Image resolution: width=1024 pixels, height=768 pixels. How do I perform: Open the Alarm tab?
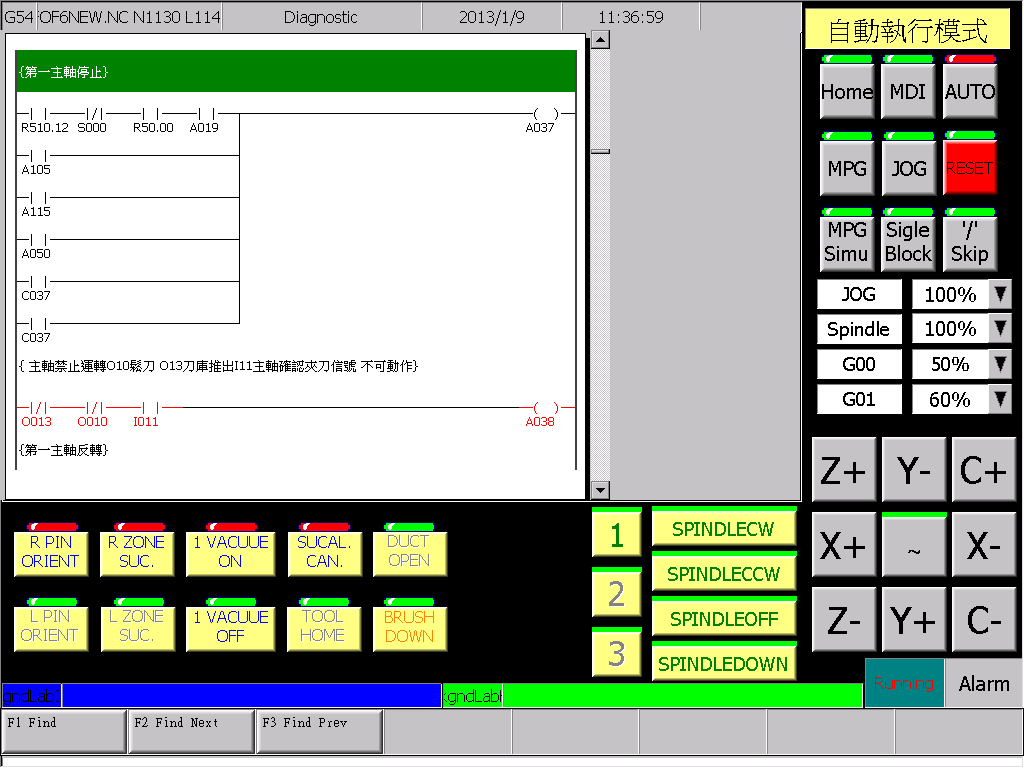pyautogui.click(x=984, y=684)
